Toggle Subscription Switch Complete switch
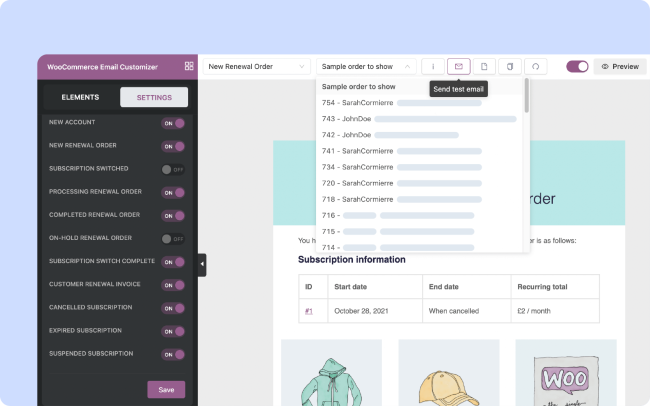The height and width of the screenshot is (406, 650). click(173, 262)
